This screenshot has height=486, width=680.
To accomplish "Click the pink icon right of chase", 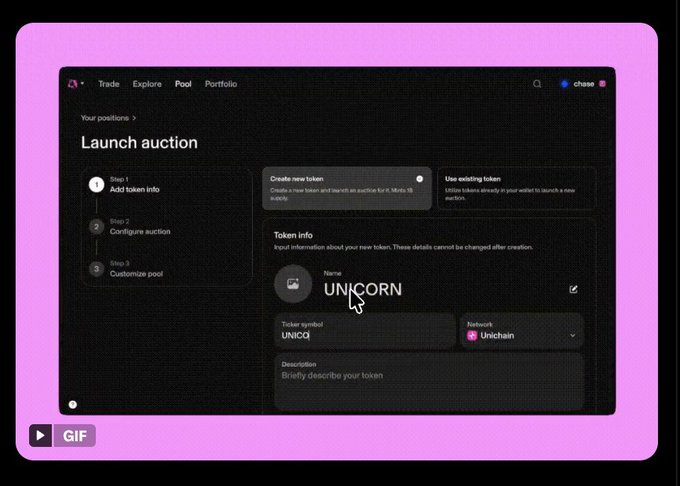I will pos(602,84).
